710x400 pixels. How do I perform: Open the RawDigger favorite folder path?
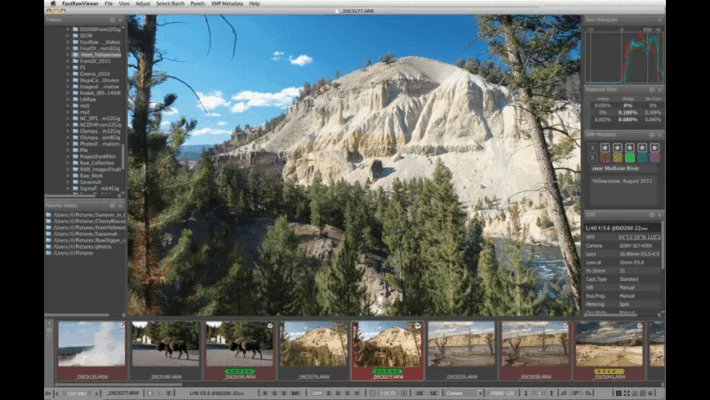89,241
